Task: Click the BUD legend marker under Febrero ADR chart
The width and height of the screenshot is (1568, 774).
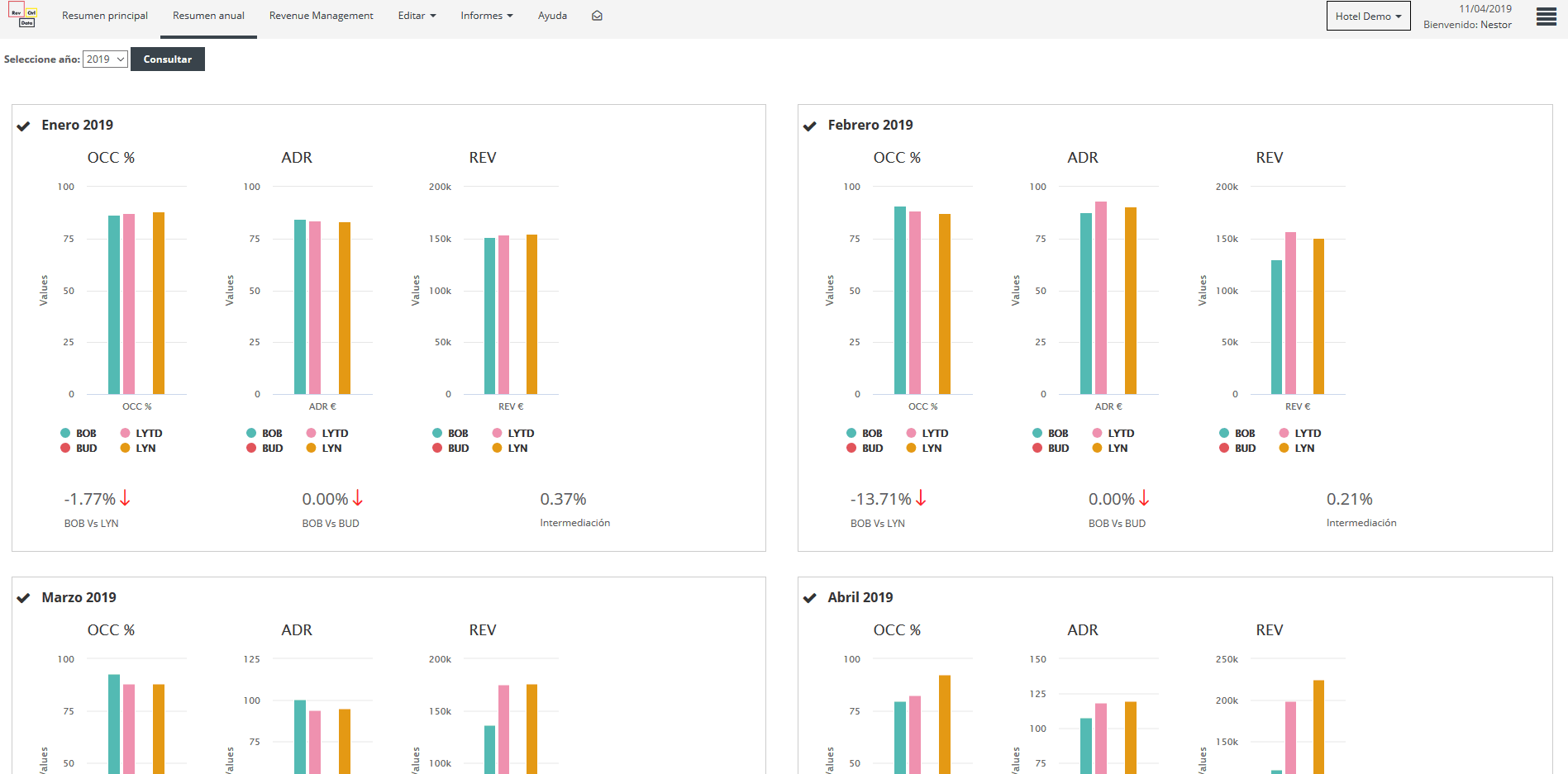Action: pos(1037,448)
